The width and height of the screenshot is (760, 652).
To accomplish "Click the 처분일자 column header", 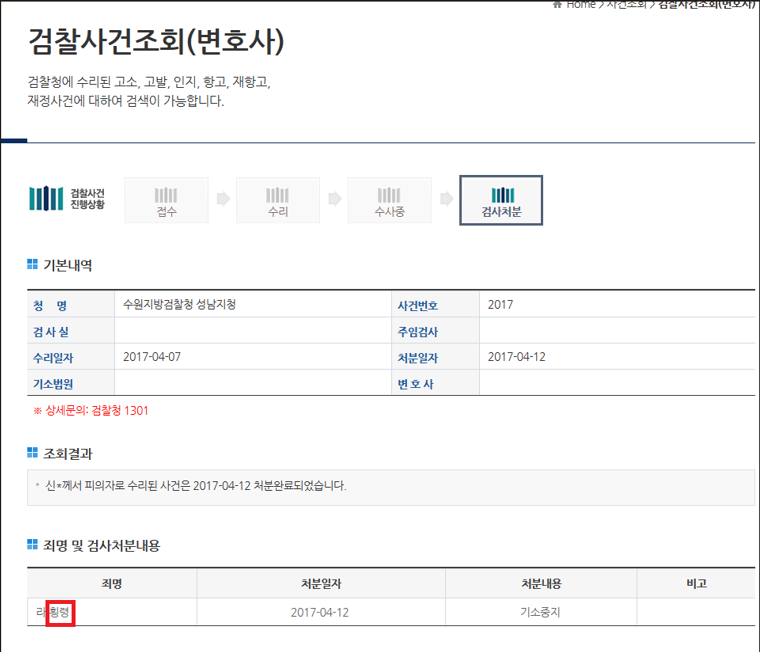I will 320,583.
